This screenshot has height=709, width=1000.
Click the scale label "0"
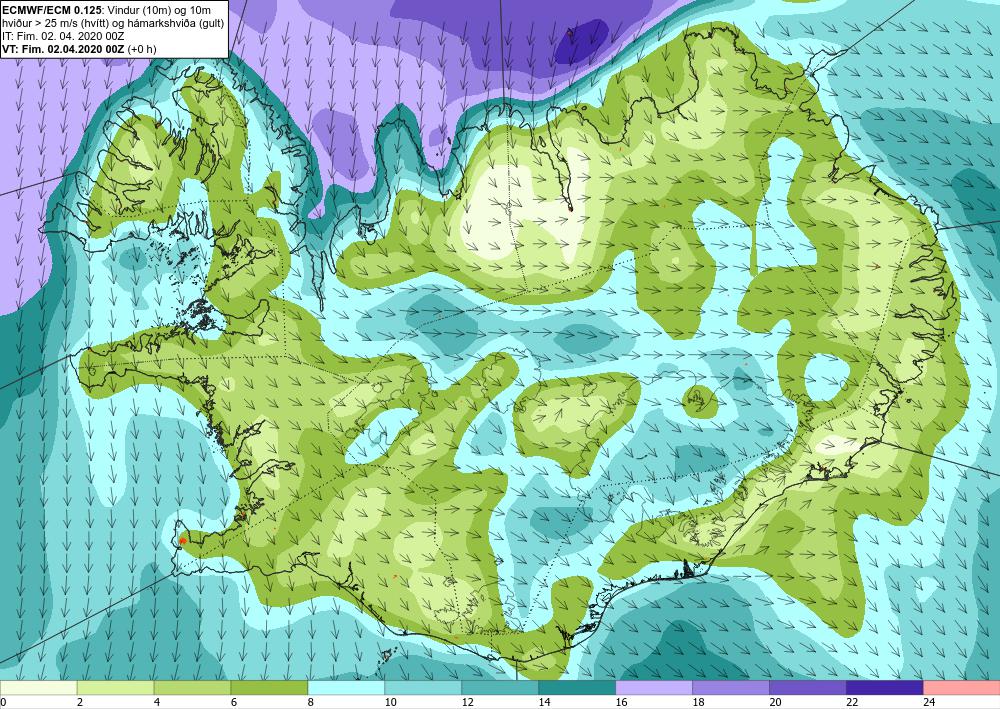(x=3, y=702)
